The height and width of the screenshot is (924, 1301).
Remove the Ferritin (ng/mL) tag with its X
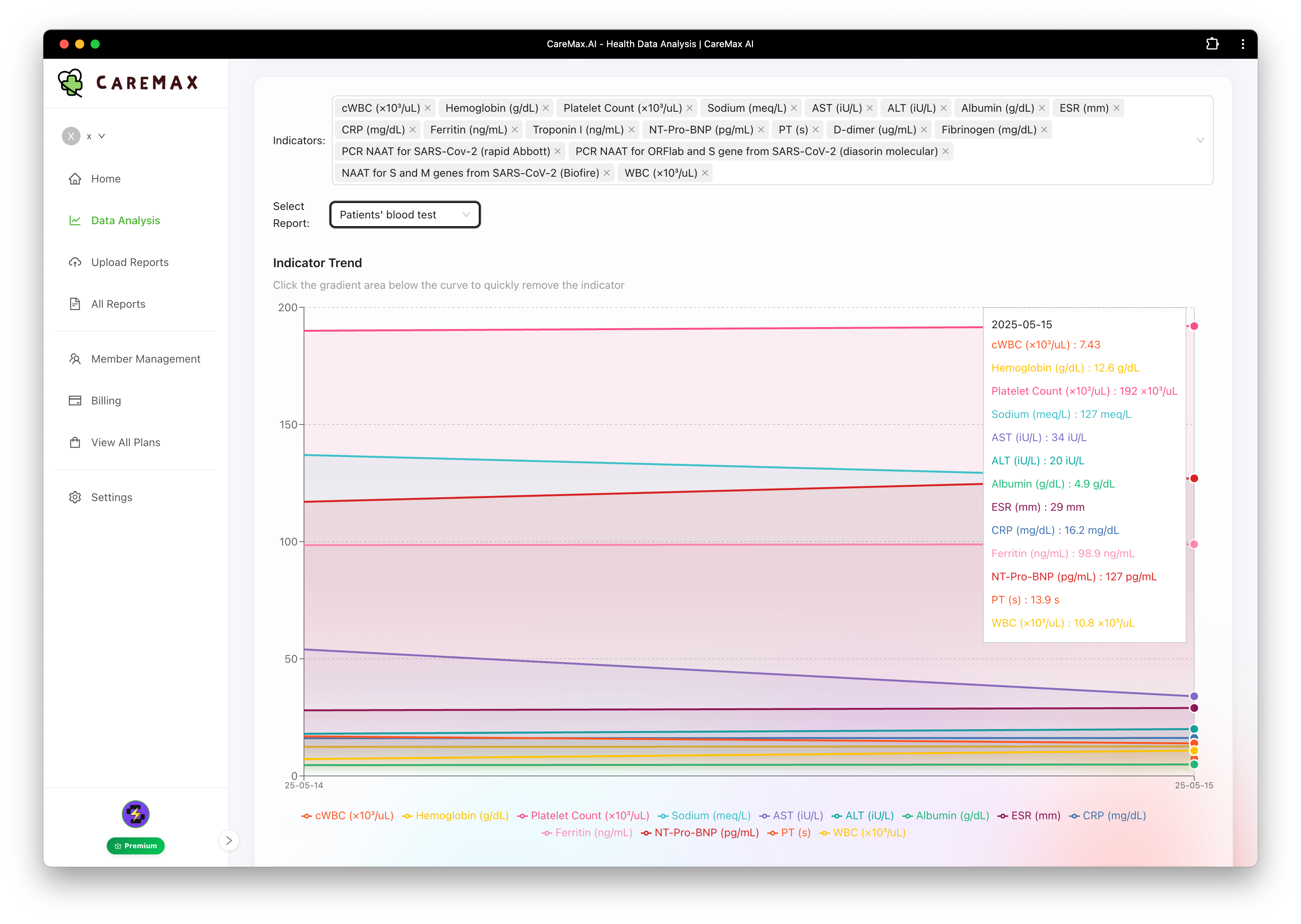coord(514,130)
